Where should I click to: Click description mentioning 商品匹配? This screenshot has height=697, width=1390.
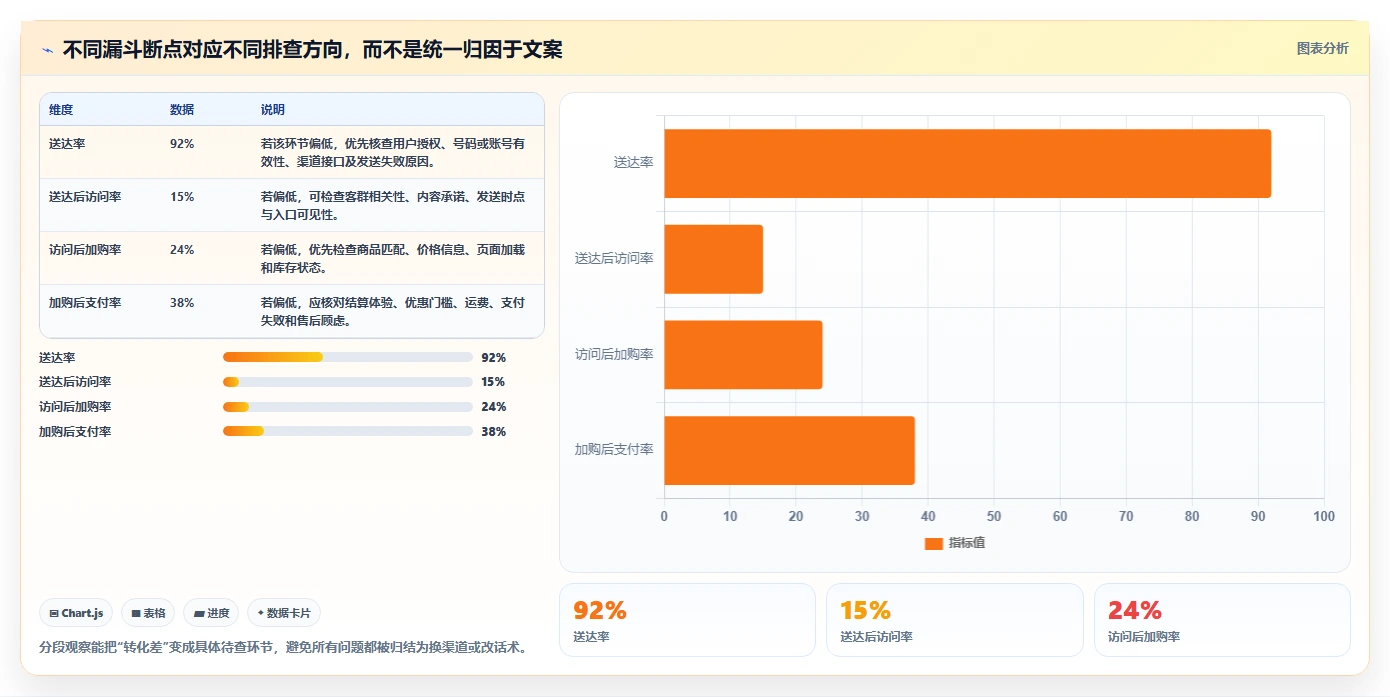click(x=393, y=258)
